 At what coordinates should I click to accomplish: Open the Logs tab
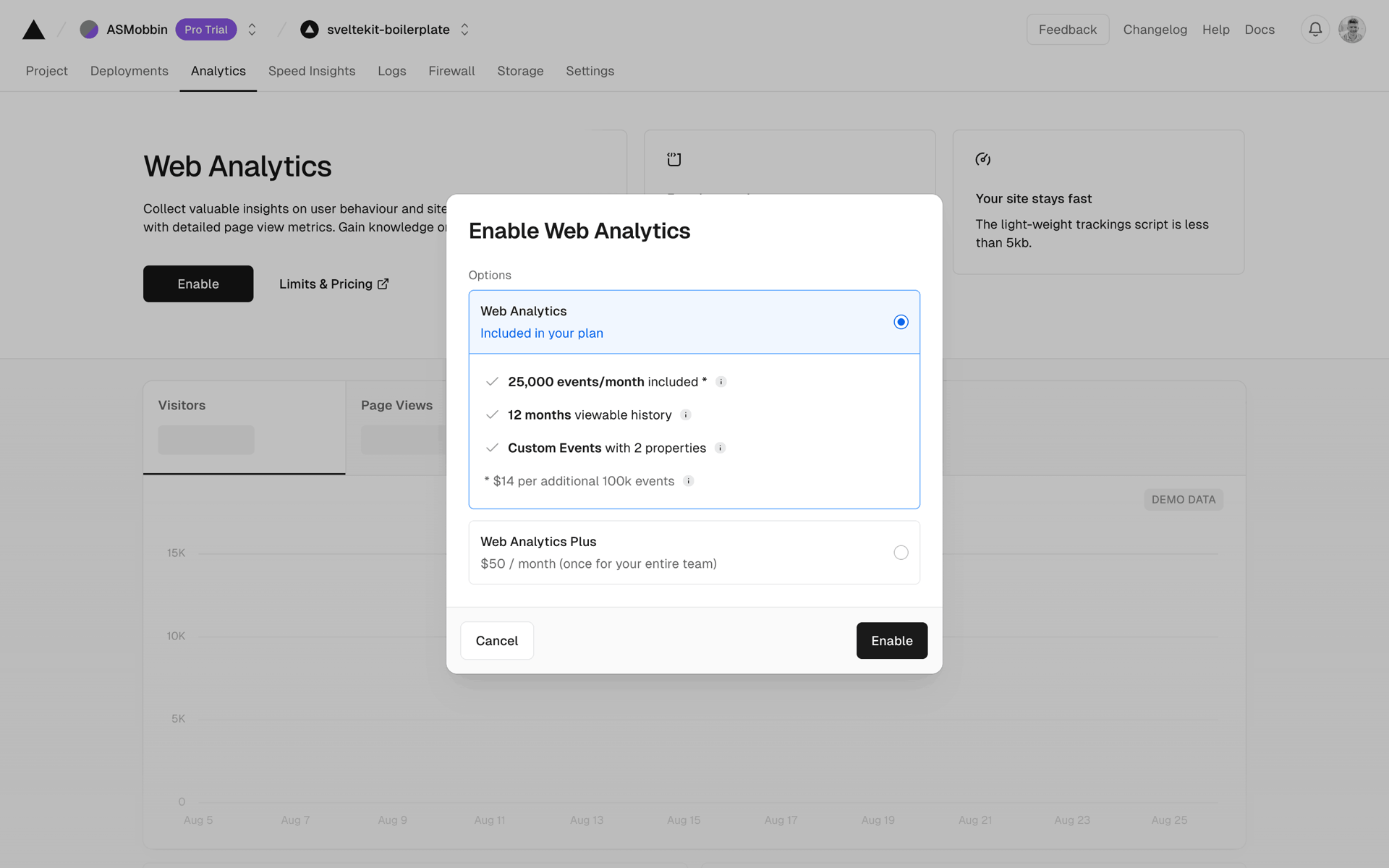click(392, 71)
